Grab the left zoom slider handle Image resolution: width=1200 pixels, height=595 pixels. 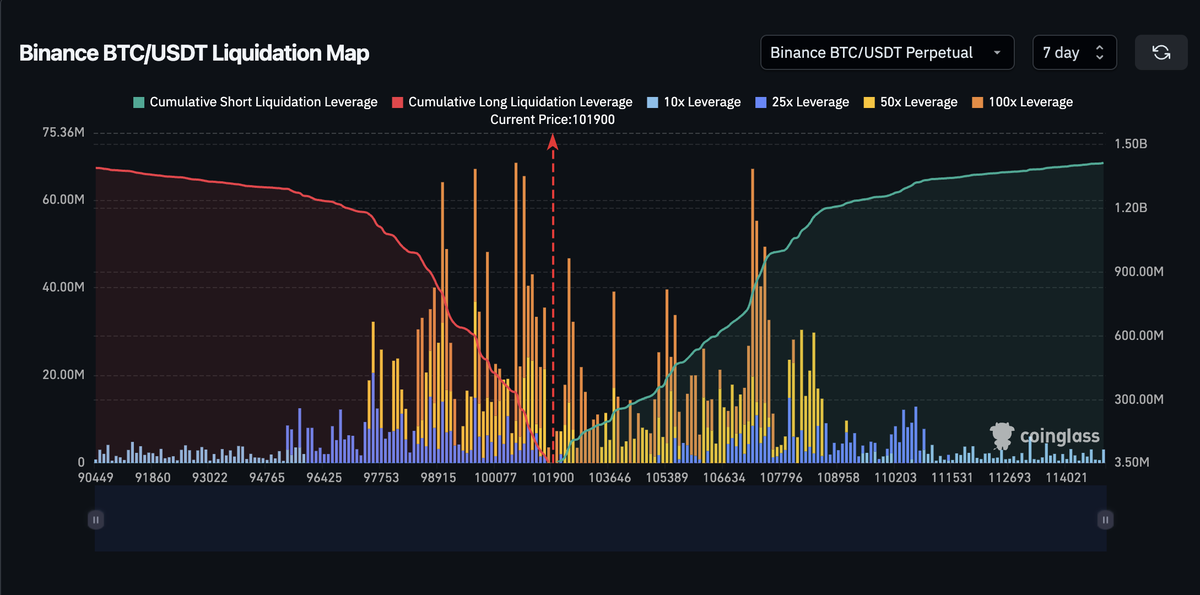coord(95,519)
